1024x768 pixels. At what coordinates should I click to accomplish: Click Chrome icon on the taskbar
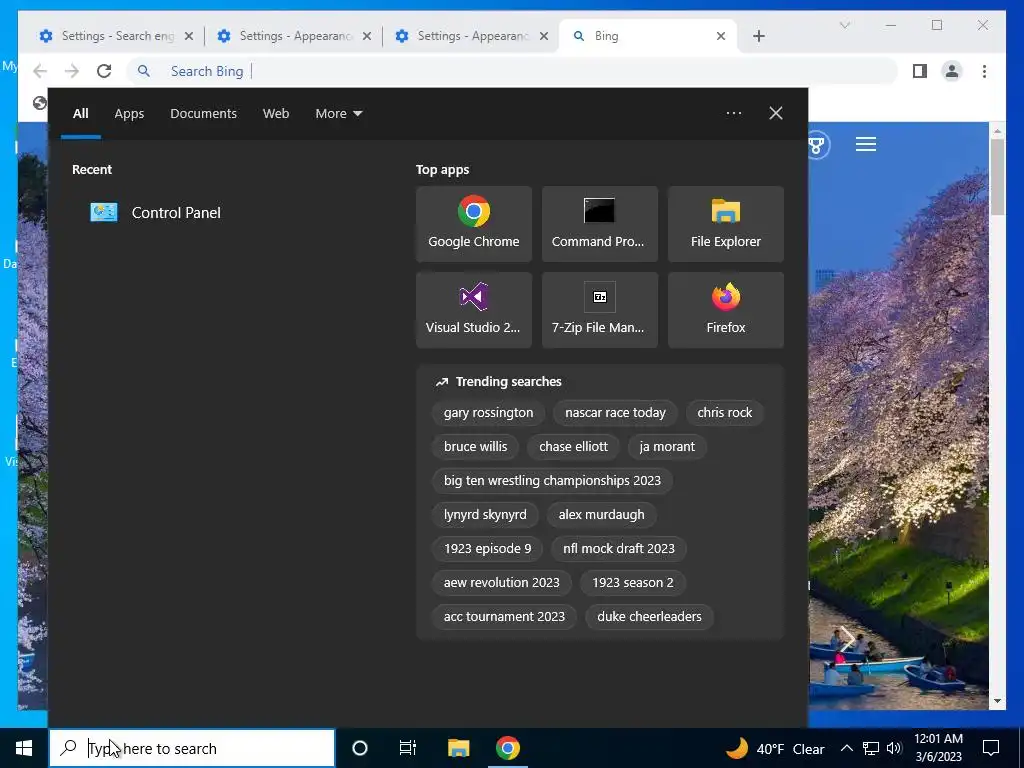click(507, 748)
